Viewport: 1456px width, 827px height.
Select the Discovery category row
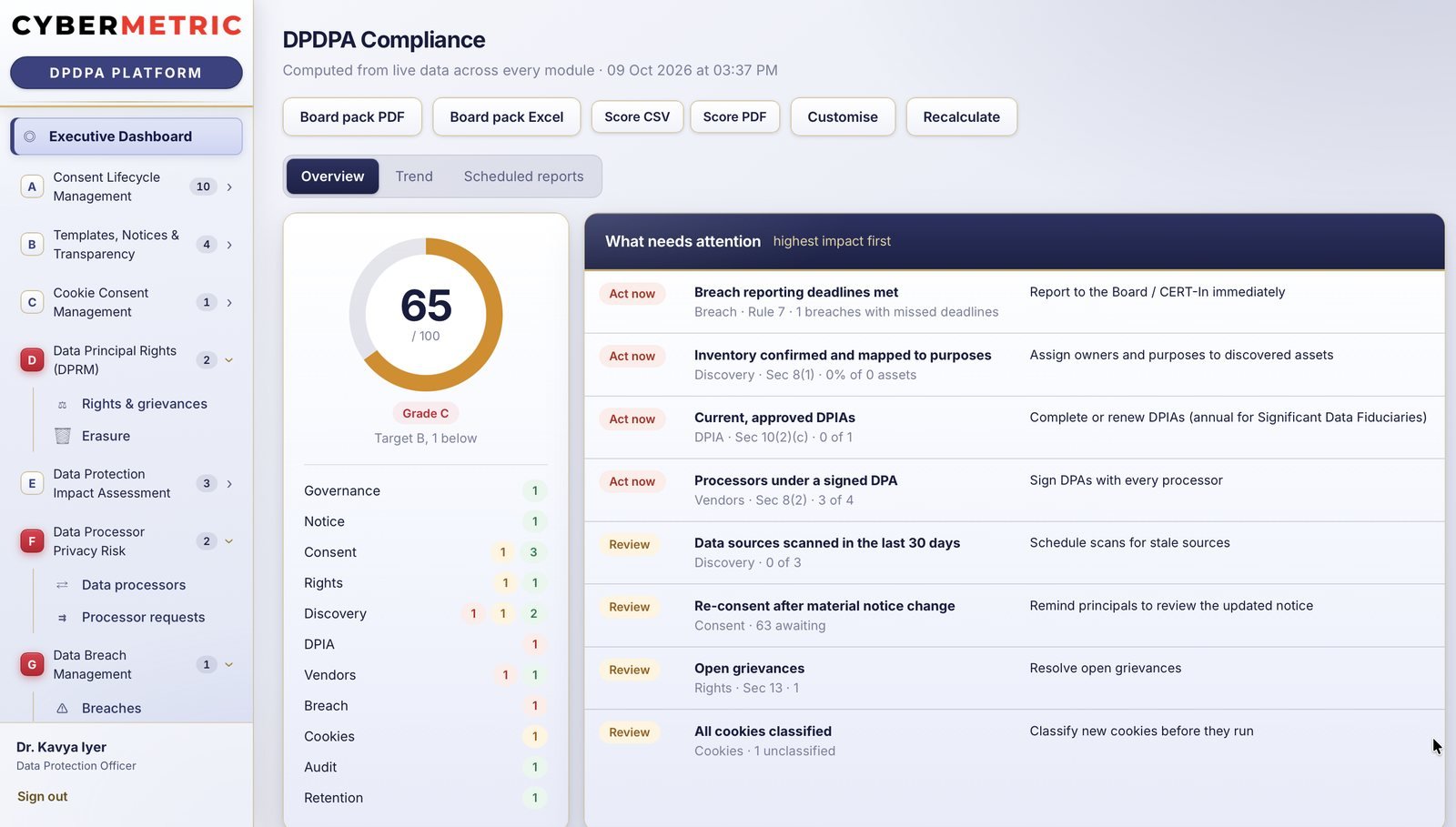[426, 613]
